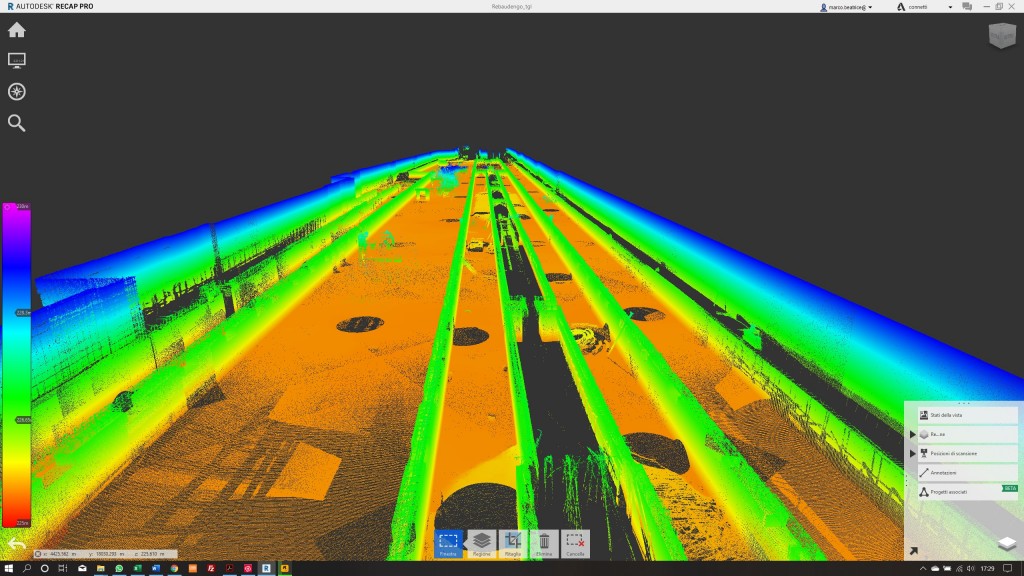1024x576 pixels.
Task: Open the user account dropdown
Action: tap(846, 7)
